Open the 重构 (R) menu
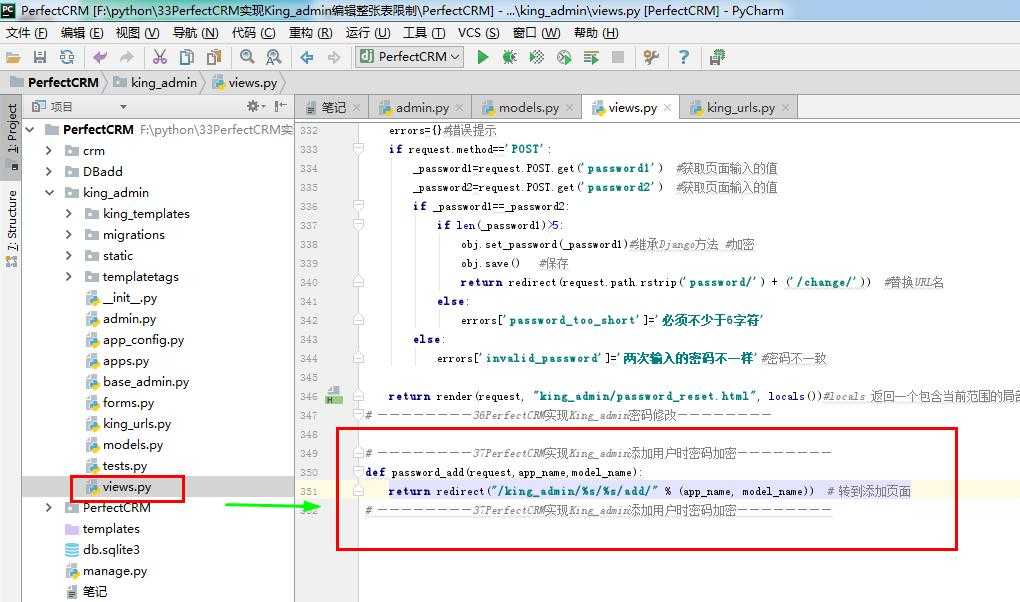 click(x=310, y=33)
